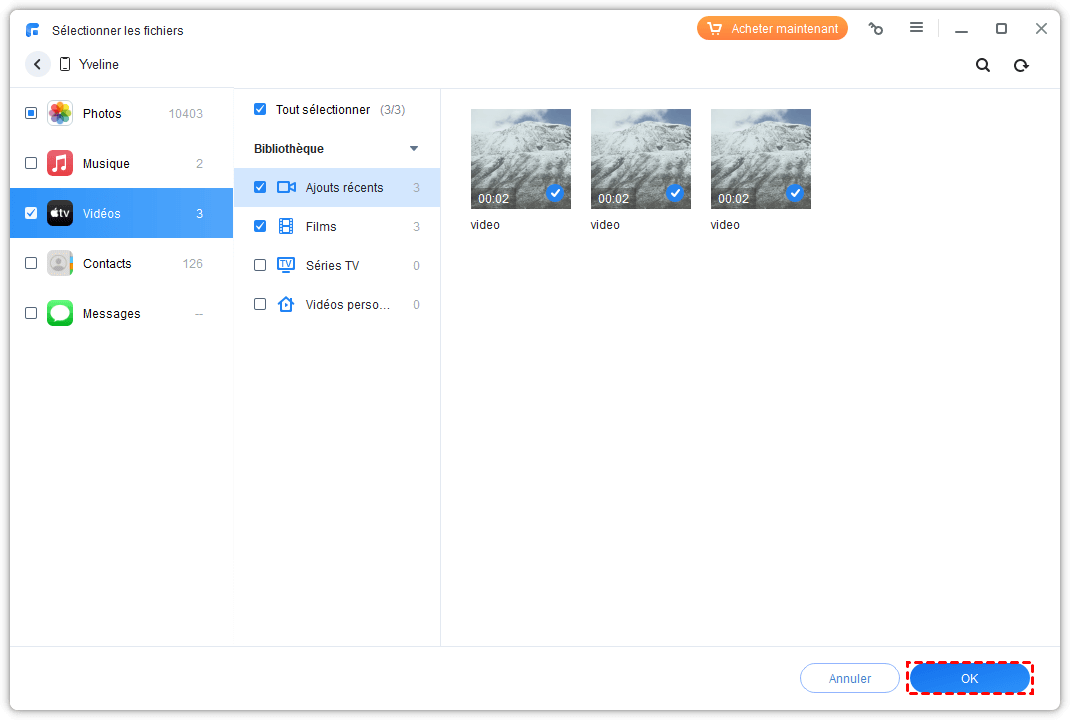
Task: Click the refresh icon
Action: pos(1021,65)
